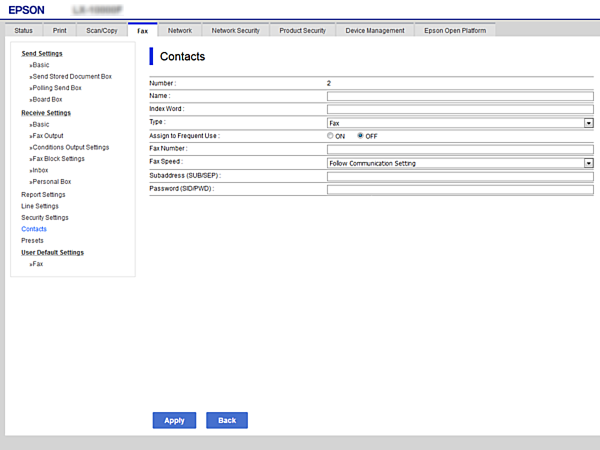Open Polling Send Box link
Screen dimensions: 600x450
[x=57, y=88]
